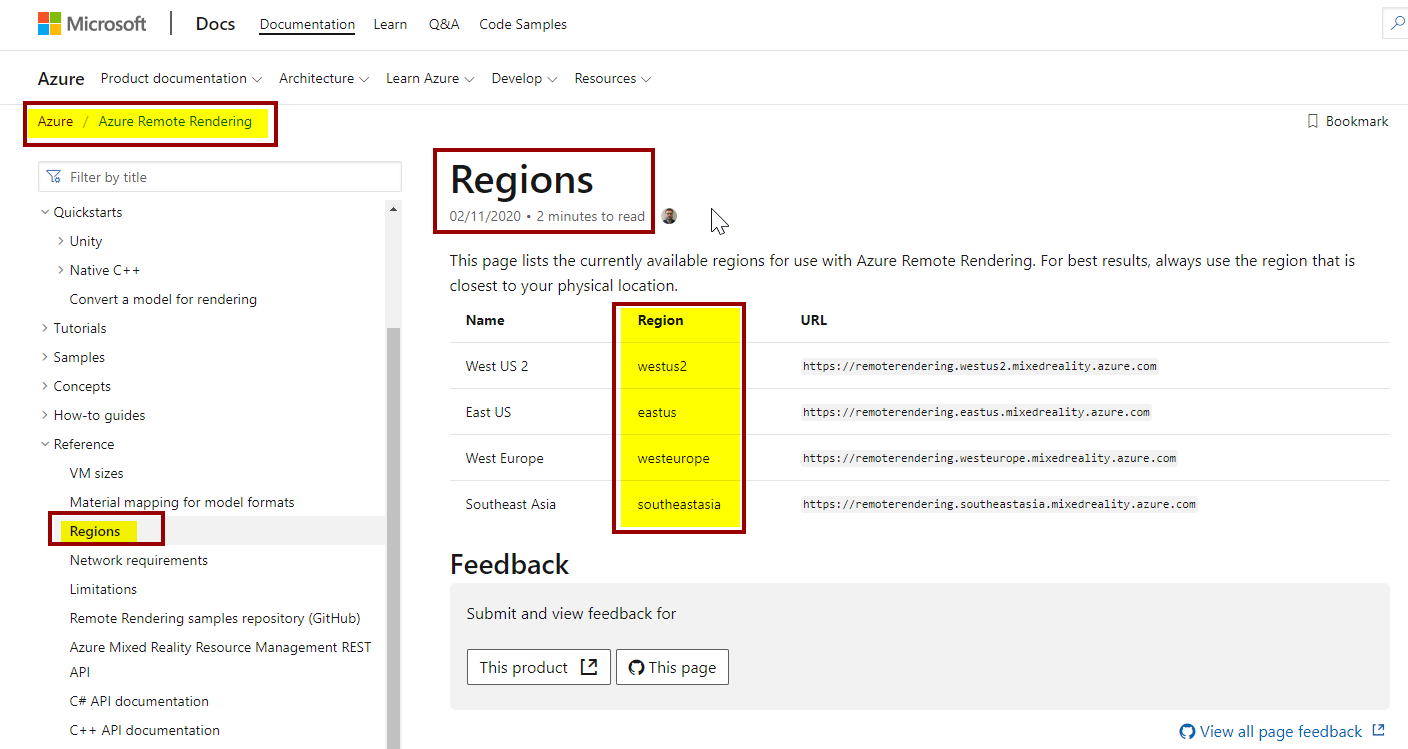Image resolution: width=1408 pixels, height=749 pixels.
Task: Open C# API documentation
Action: click(139, 701)
